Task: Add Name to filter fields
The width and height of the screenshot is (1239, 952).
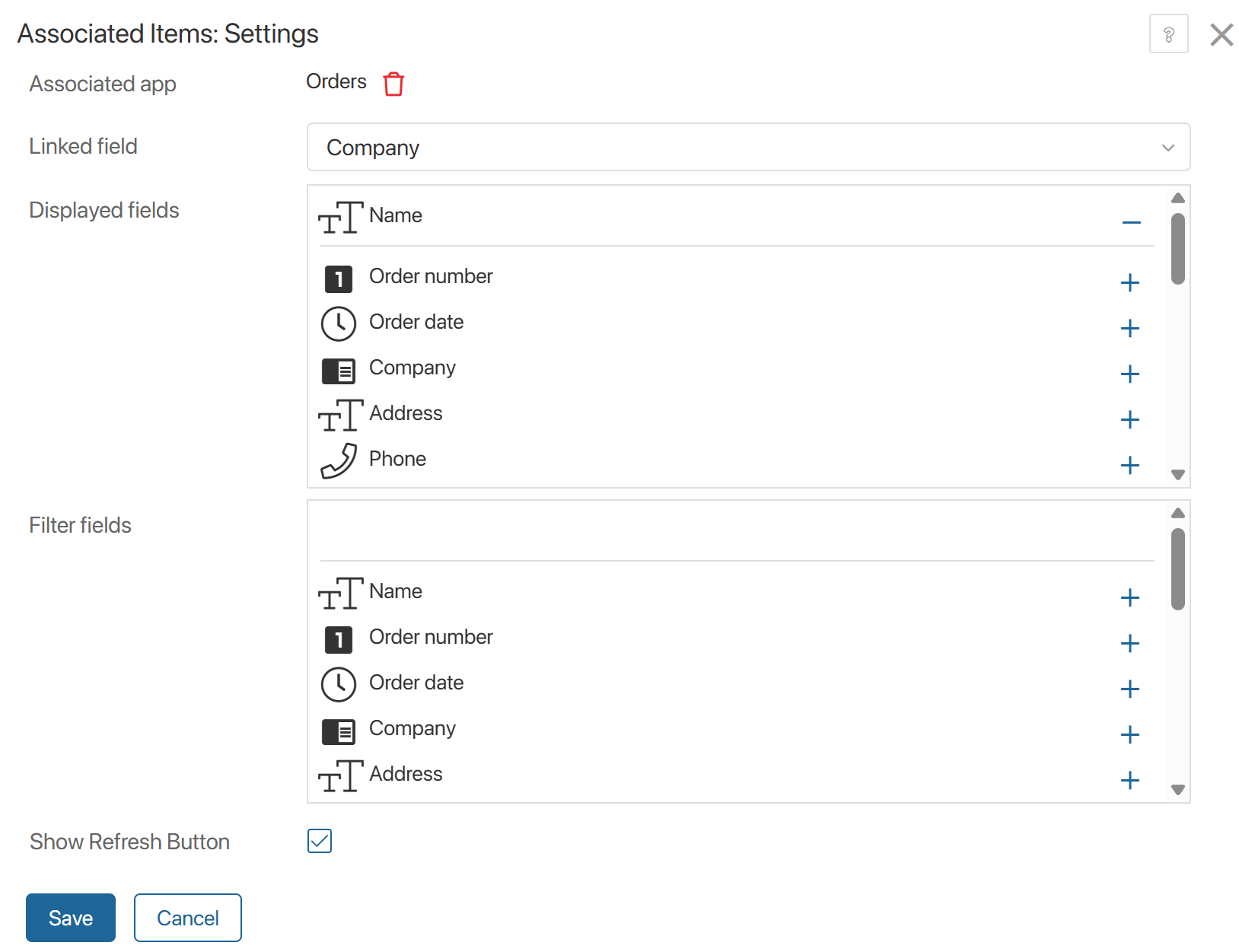Action: [1130, 598]
